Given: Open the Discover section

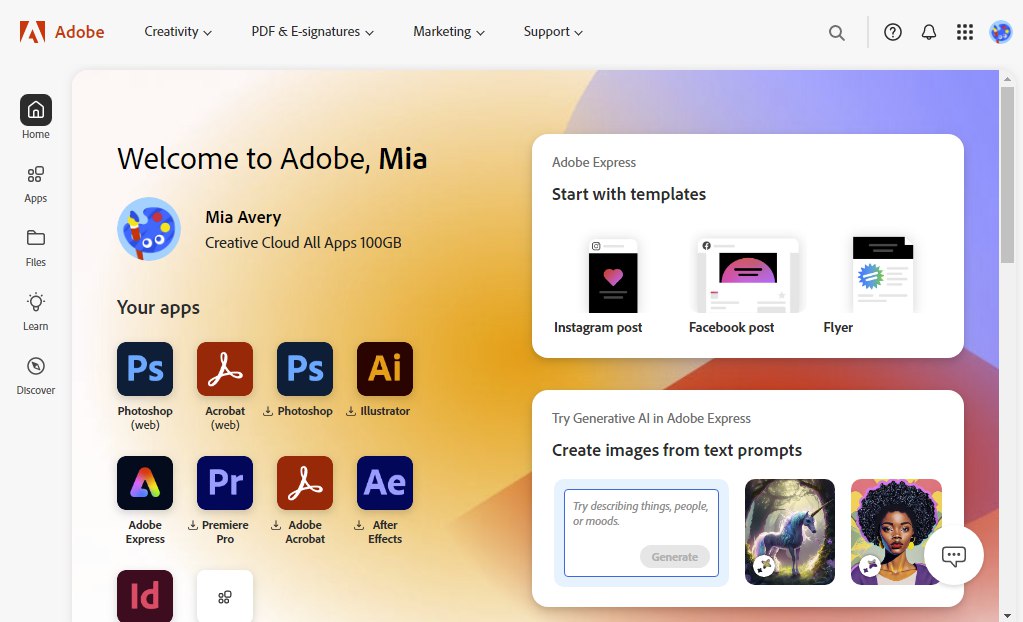Looking at the screenshot, I should point(35,374).
